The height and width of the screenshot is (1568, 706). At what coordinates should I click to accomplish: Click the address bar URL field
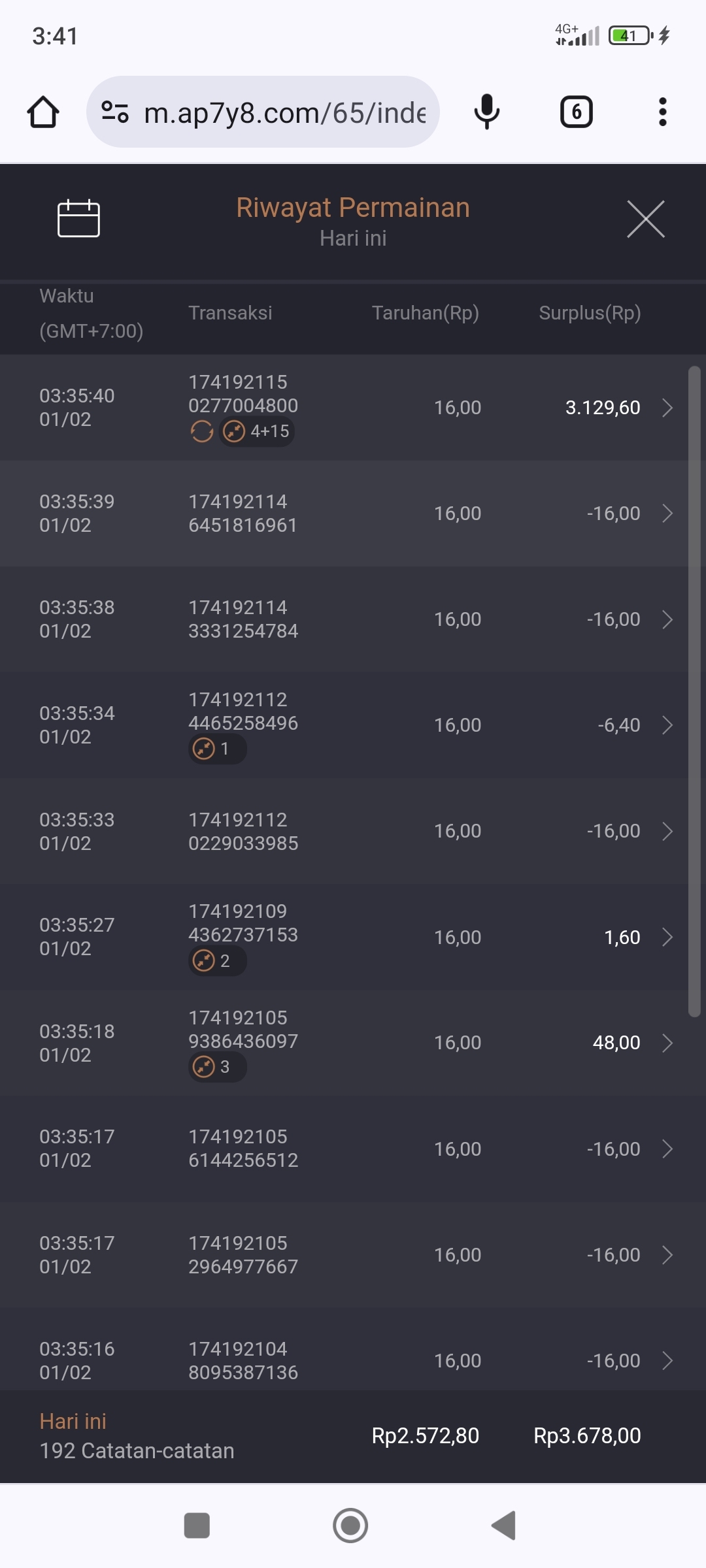click(284, 112)
